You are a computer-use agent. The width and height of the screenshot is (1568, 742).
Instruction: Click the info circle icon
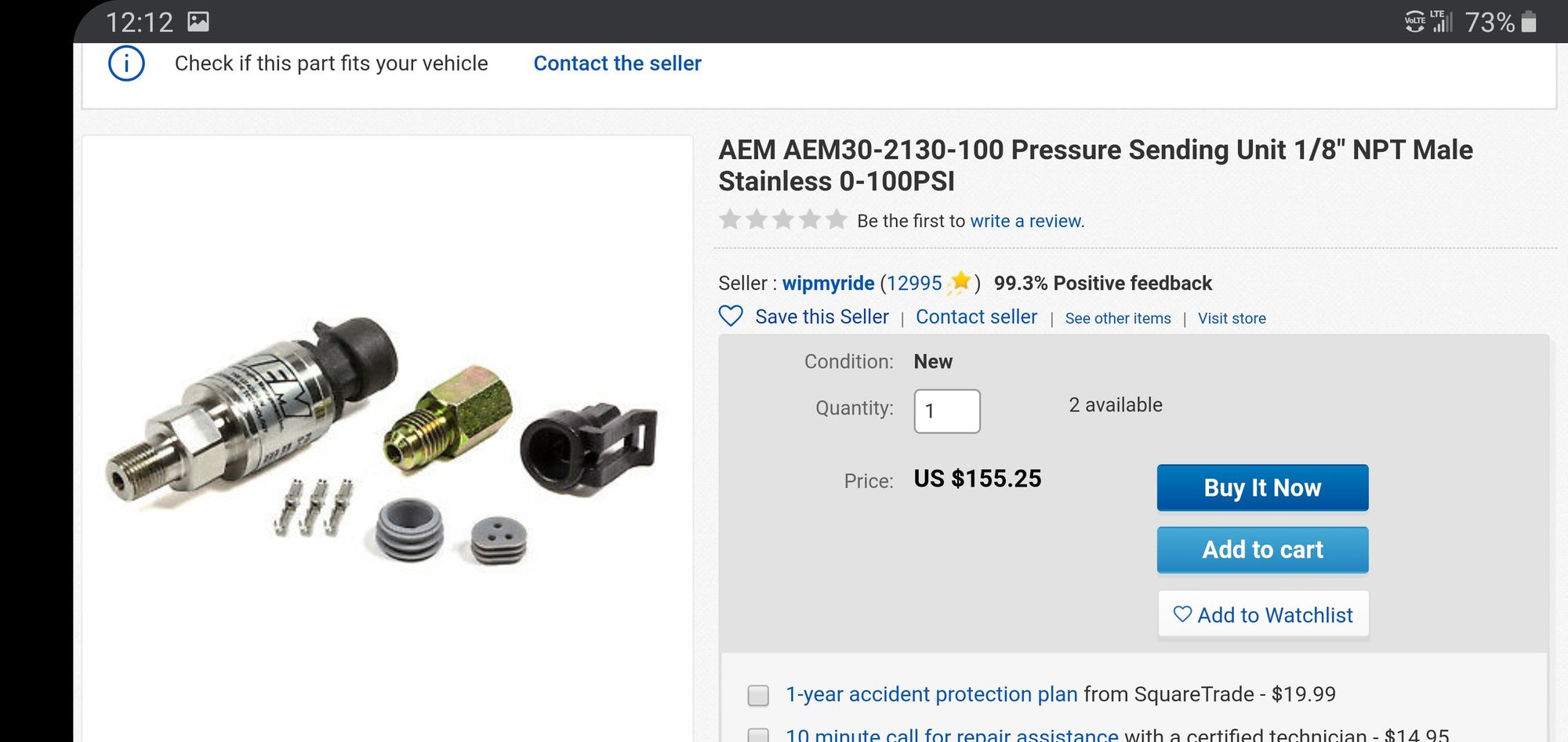click(126, 63)
